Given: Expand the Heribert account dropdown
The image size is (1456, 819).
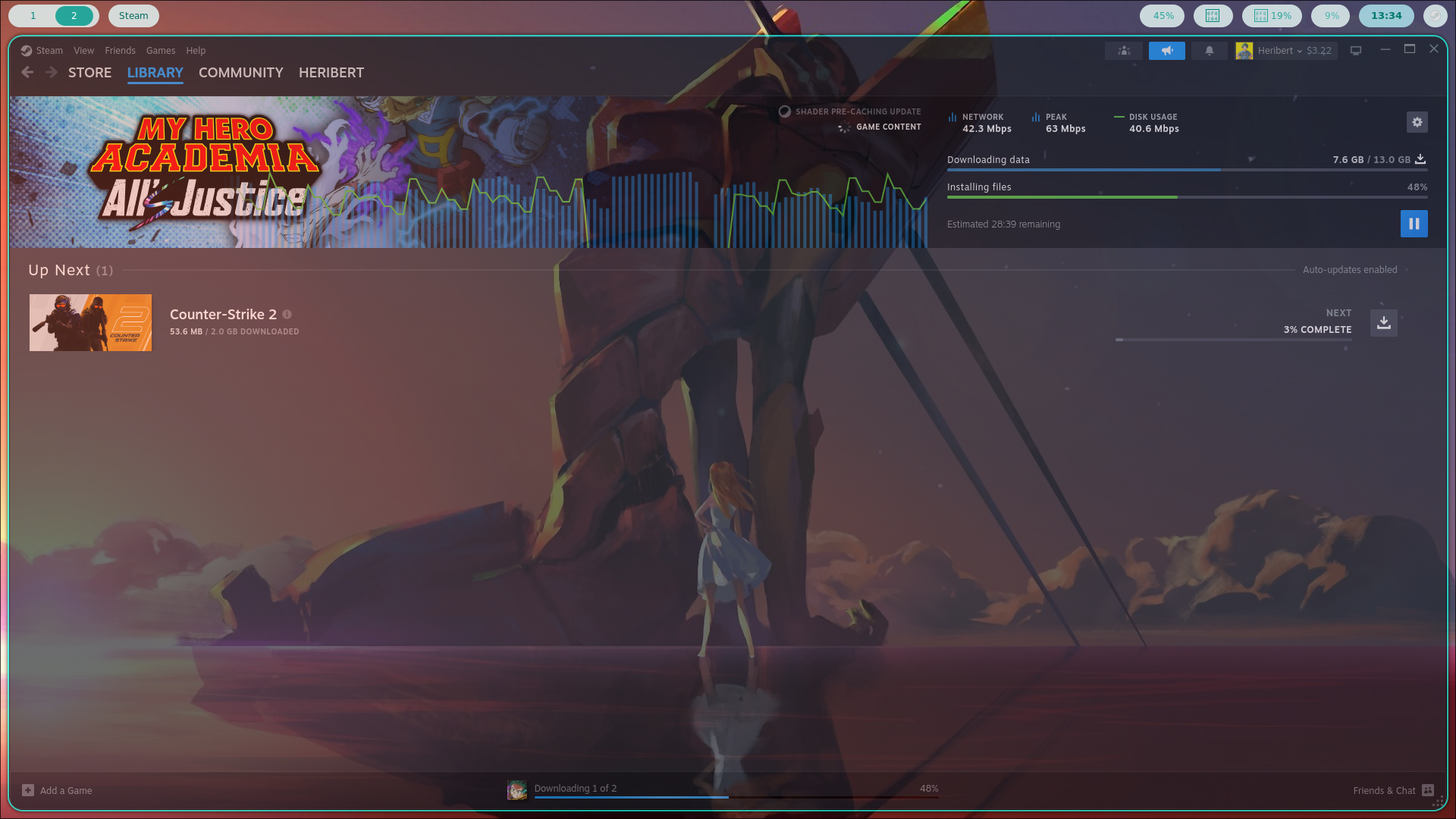Looking at the screenshot, I should pyautogui.click(x=1280, y=51).
